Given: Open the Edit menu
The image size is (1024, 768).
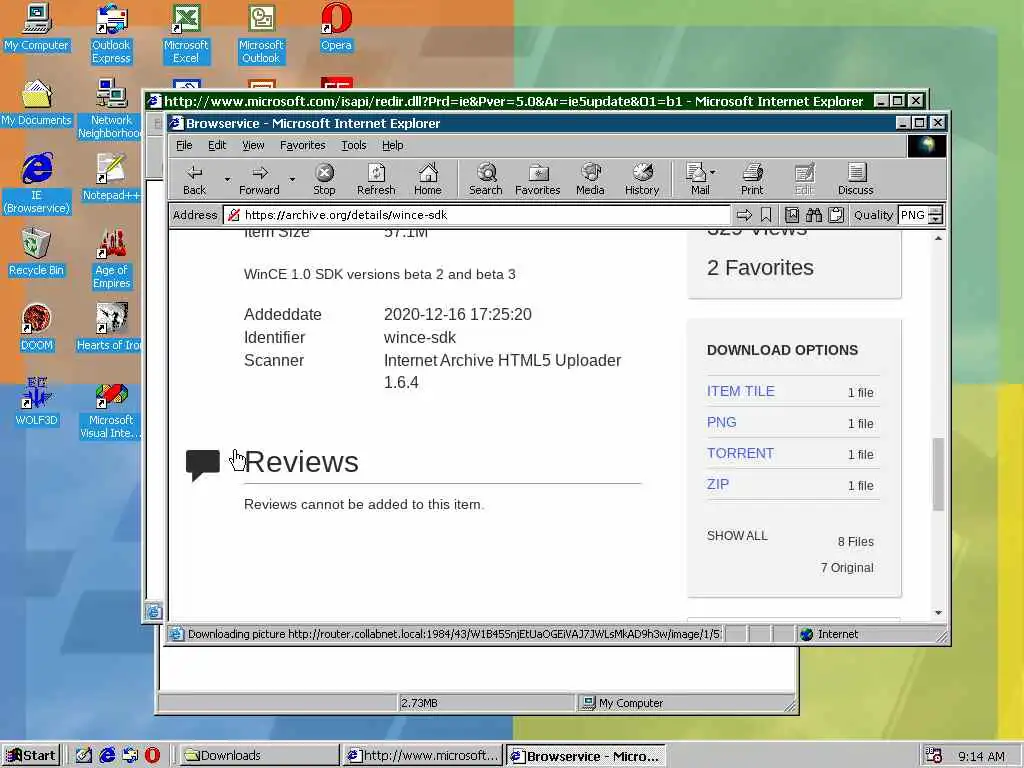Looking at the screenshot, I should pyautogui.click(x=217, y=145).
